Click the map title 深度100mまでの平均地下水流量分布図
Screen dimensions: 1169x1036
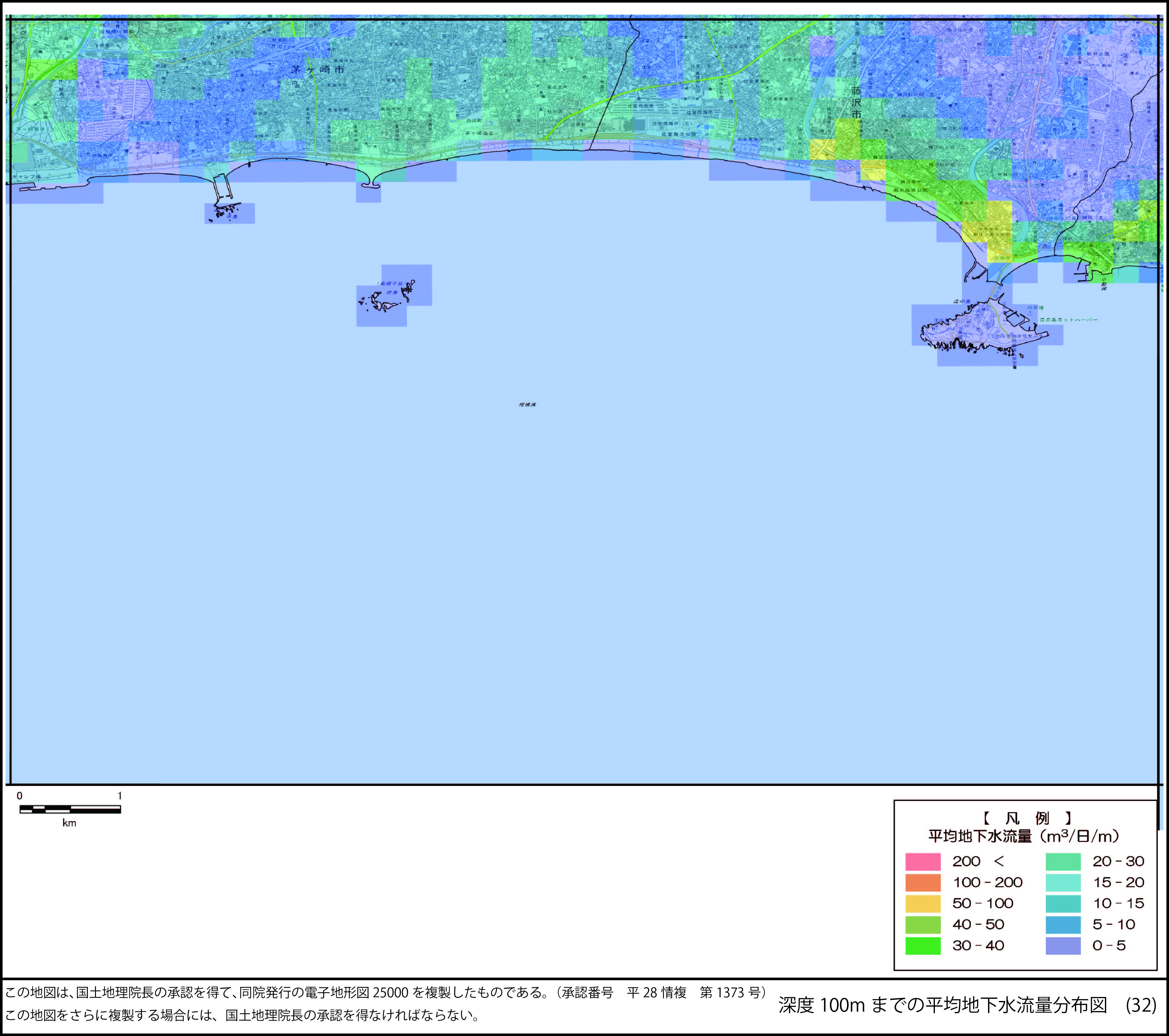point(942,1004)
